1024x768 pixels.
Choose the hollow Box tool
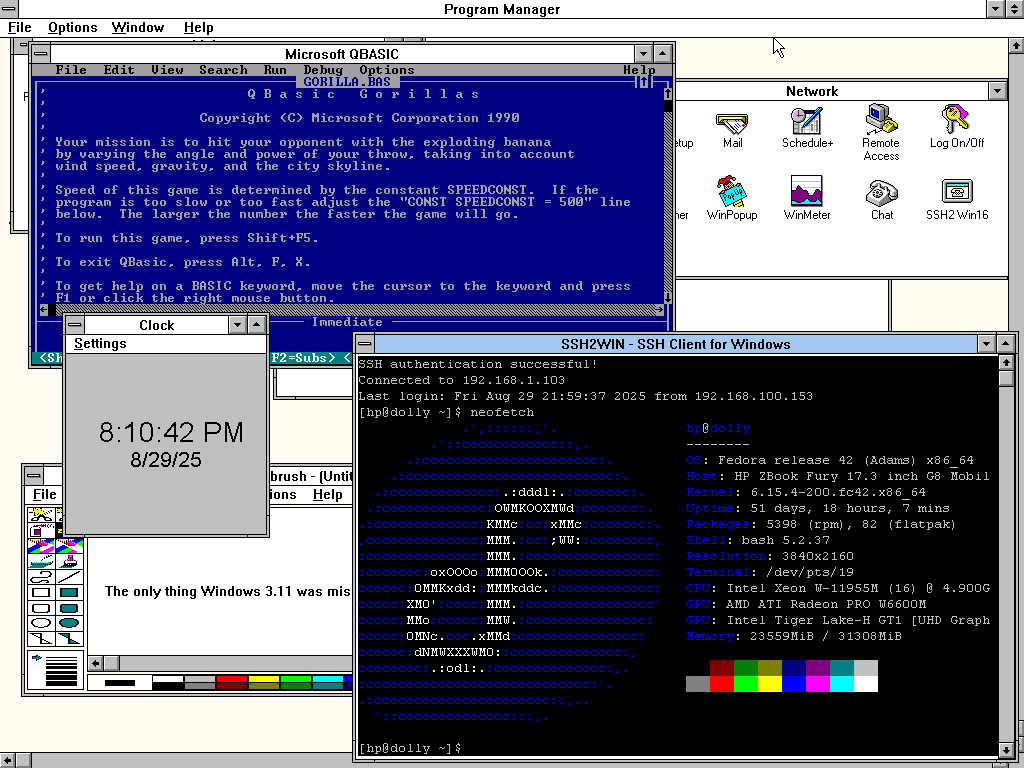pos(41,592)
